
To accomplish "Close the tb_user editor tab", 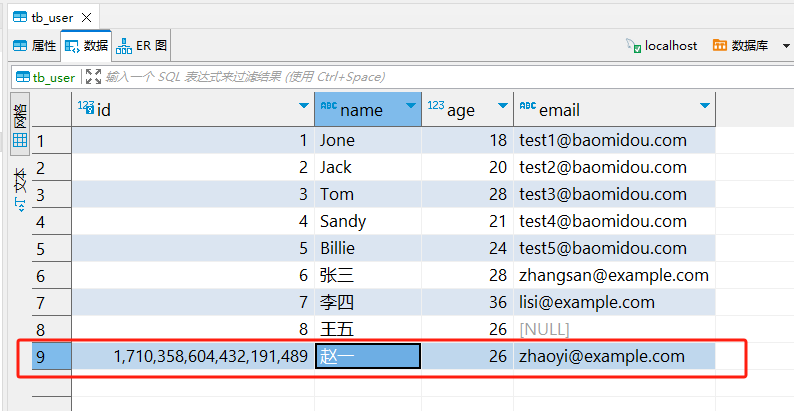I will click(x=87, y=18).
